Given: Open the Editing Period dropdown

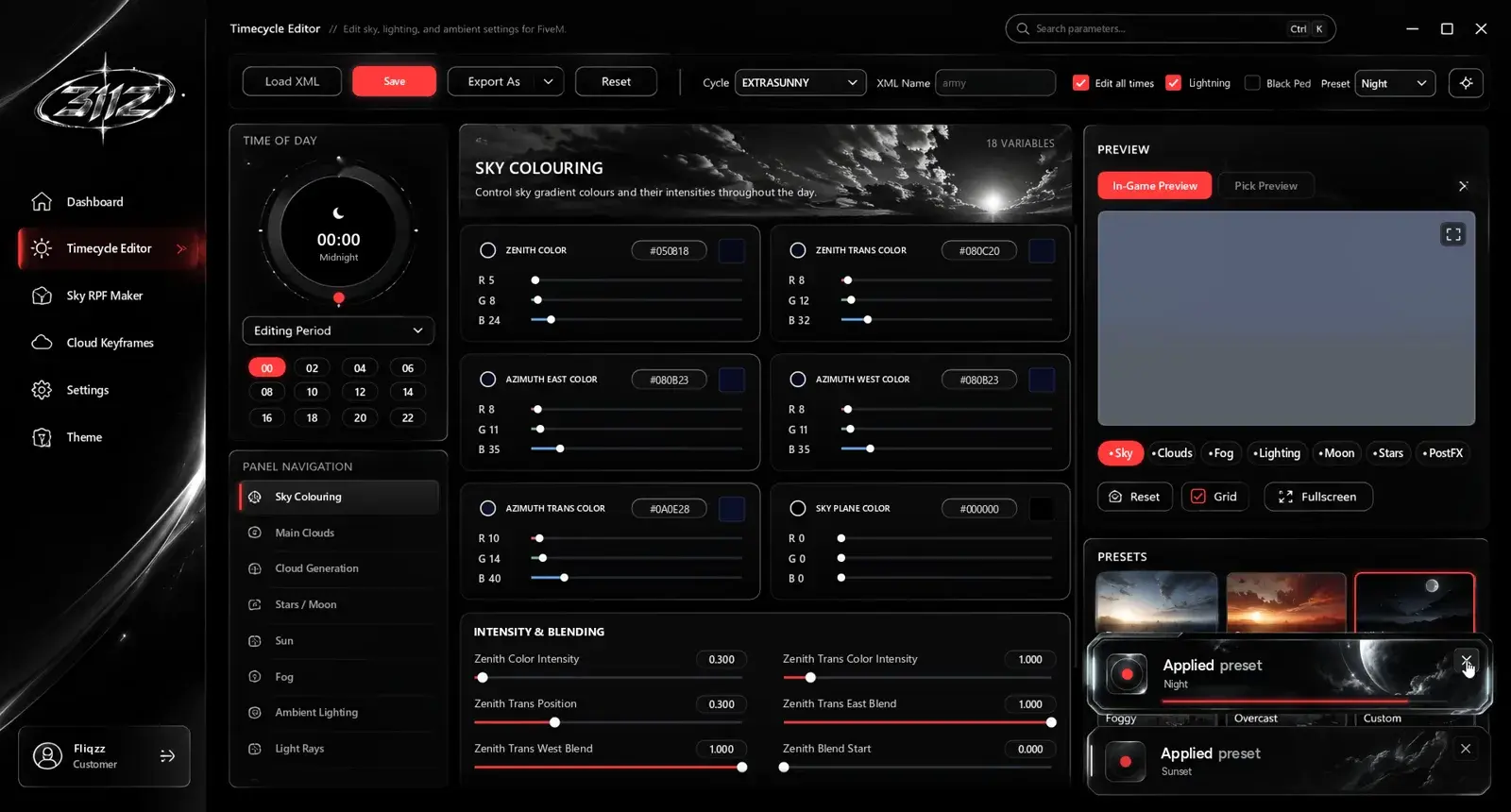Looking at the screenshot, I should (x=338, y=330).
